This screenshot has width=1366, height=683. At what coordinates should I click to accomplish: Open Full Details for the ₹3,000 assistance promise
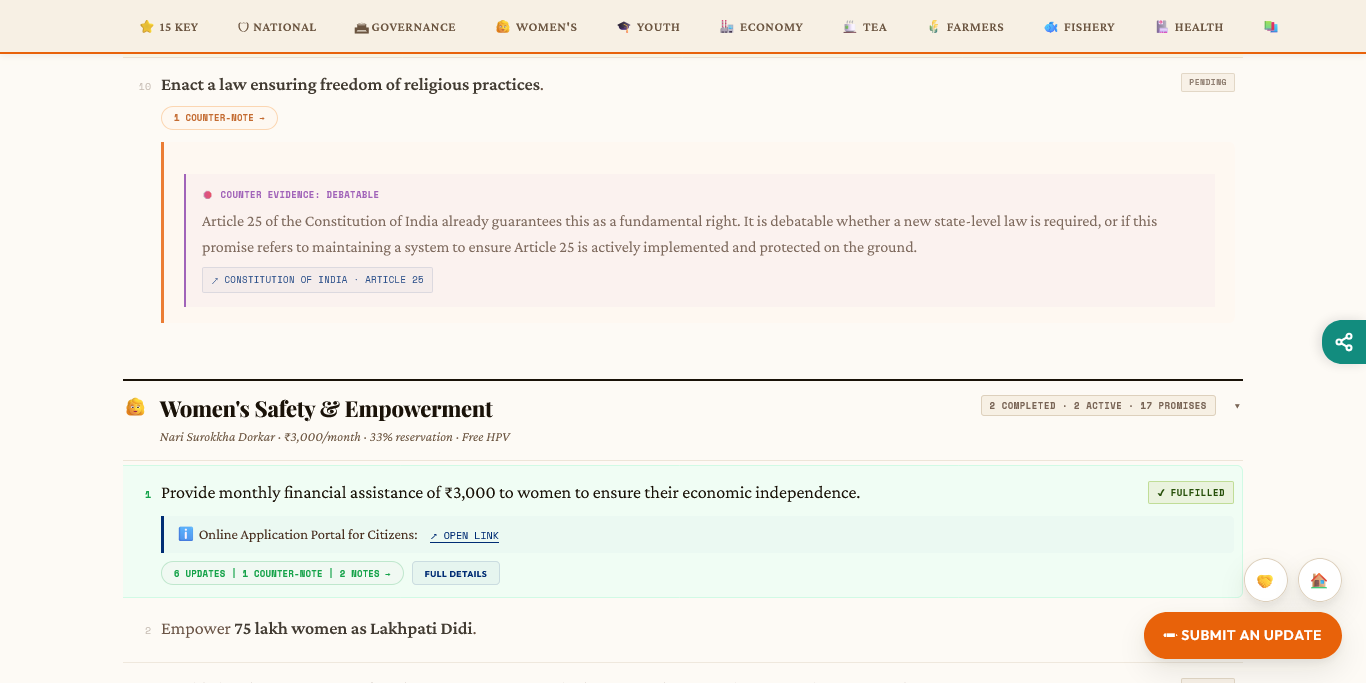point(456,573)
